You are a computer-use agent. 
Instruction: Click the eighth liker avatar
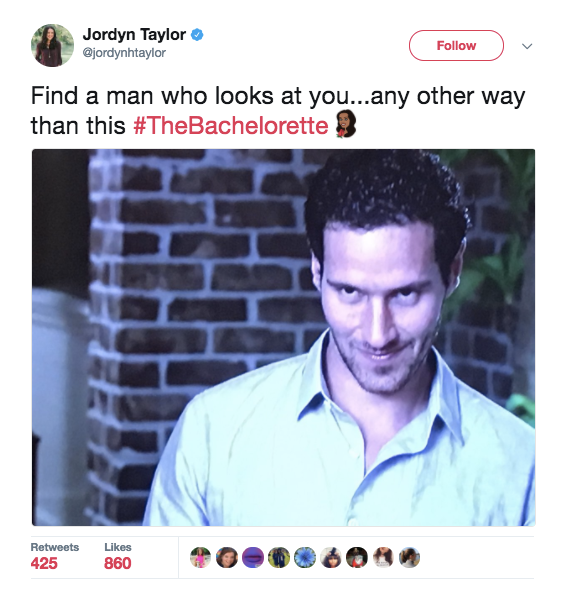click(383, 557)
